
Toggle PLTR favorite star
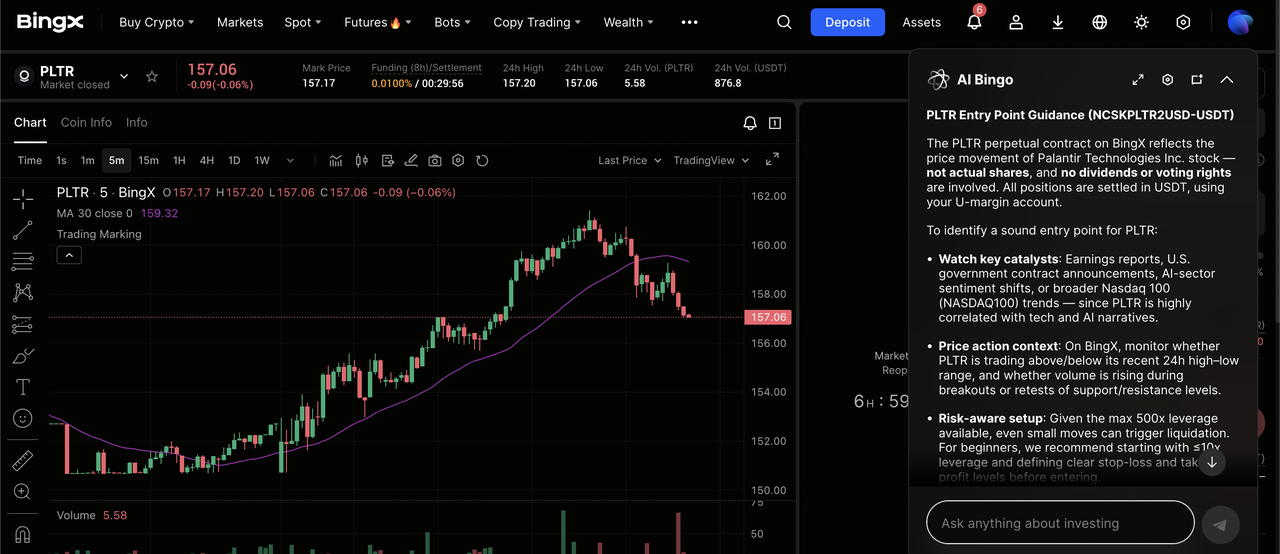[152, 77]
